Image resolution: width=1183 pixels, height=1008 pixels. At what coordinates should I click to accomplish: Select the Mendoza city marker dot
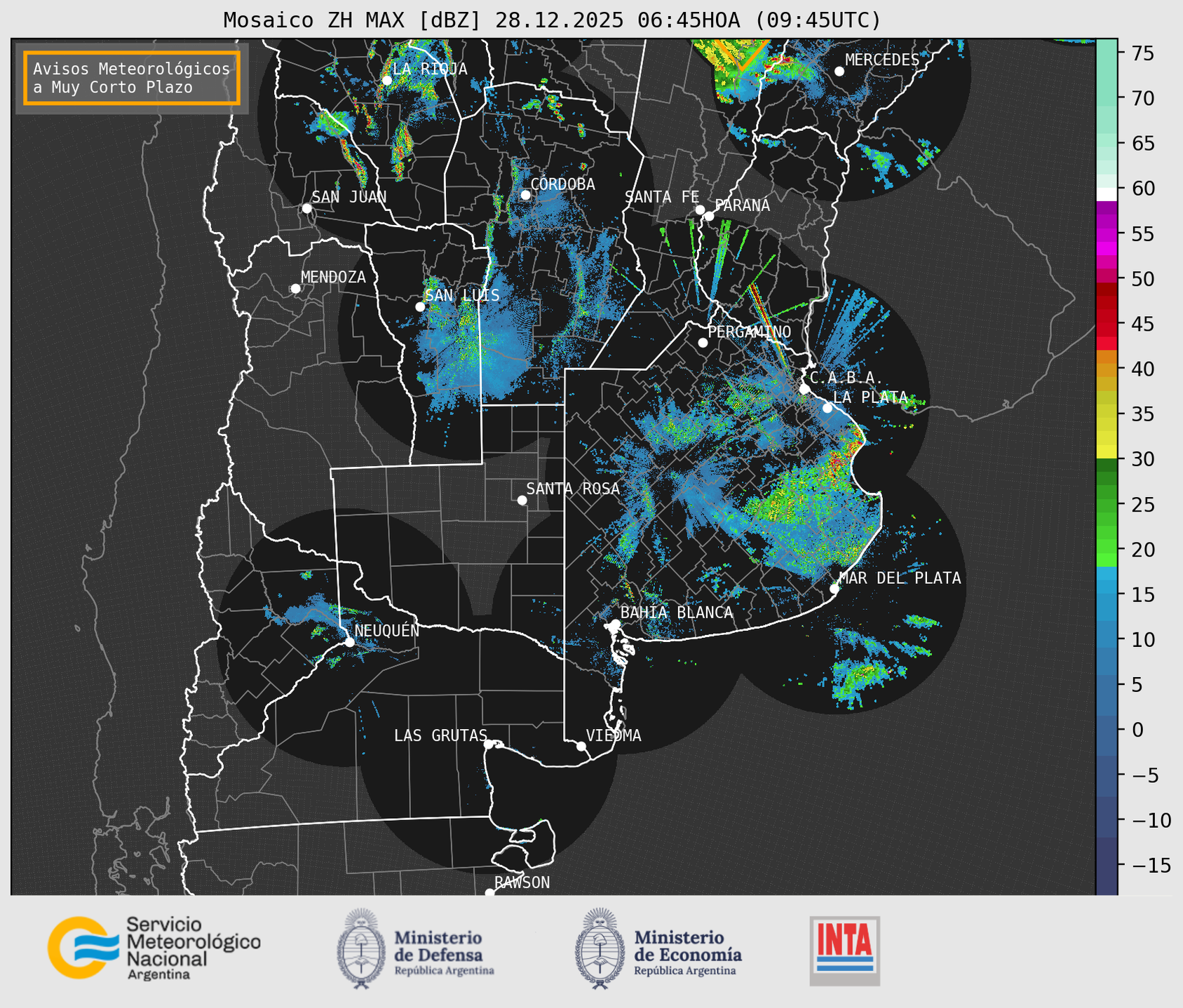[x=295, y=289]
